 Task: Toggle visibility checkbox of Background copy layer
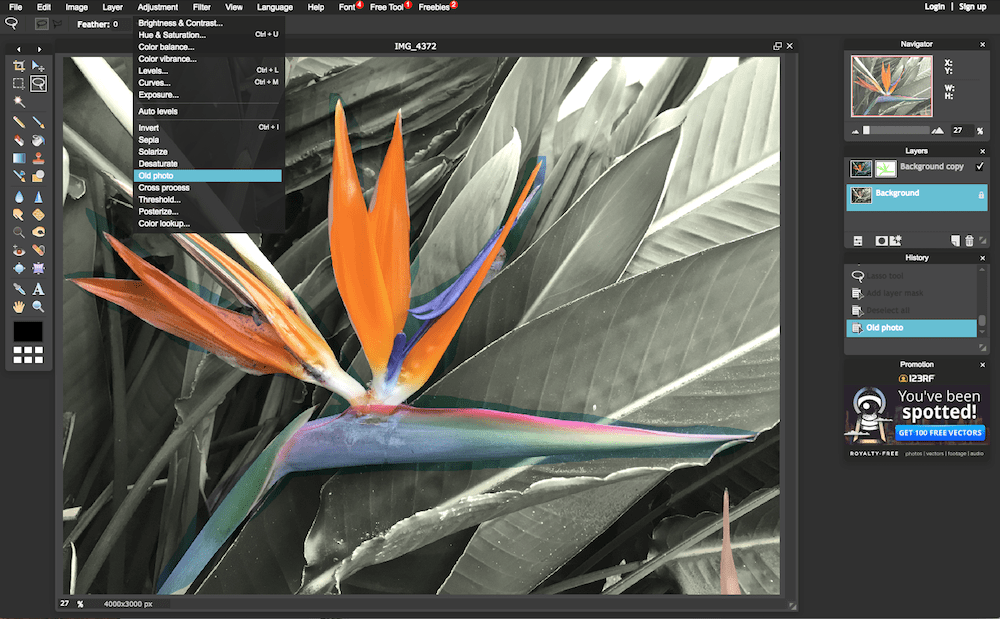tap(980, 166)
